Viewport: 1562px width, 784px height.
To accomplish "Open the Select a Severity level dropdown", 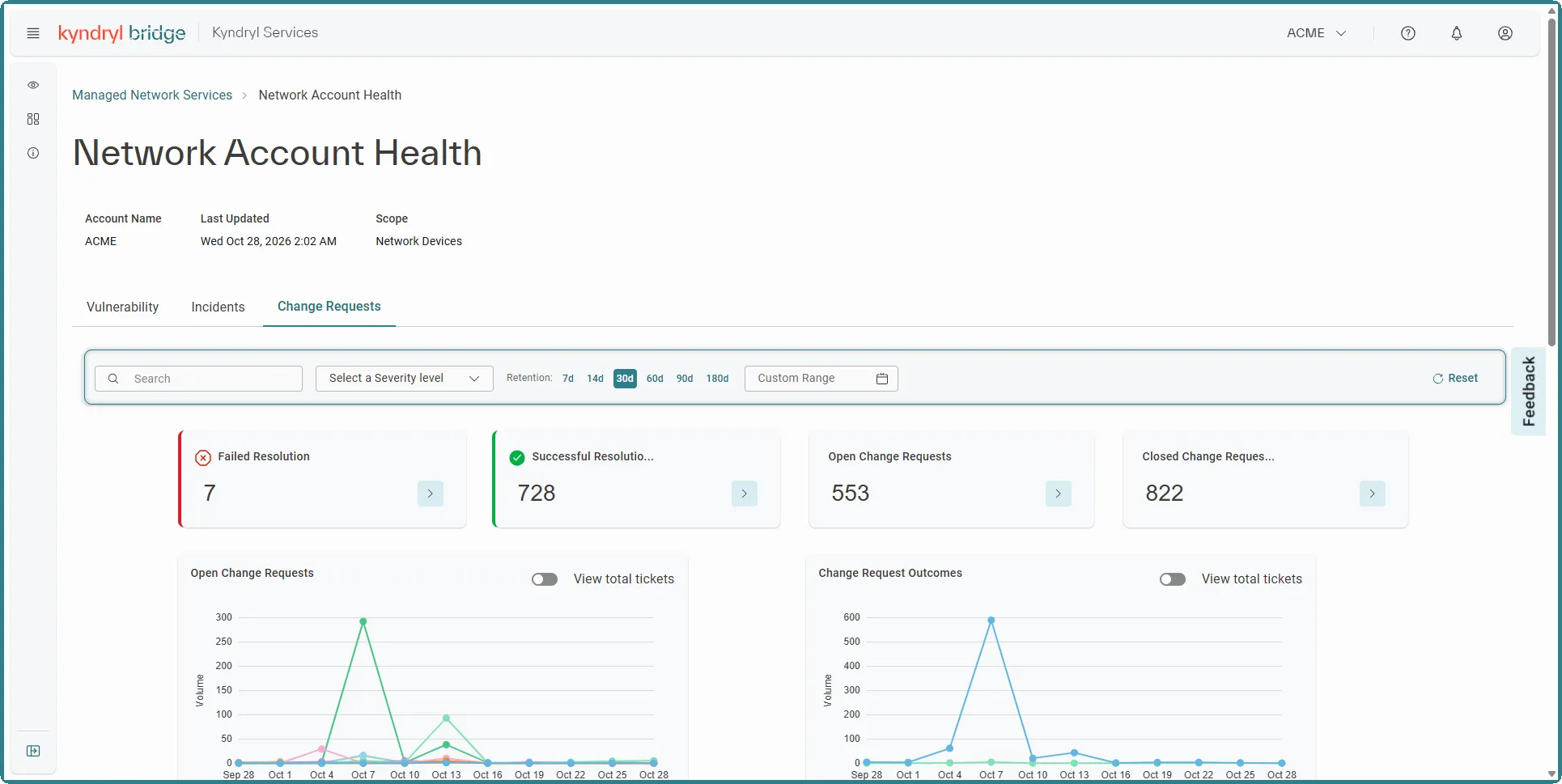I will [404, 379].
